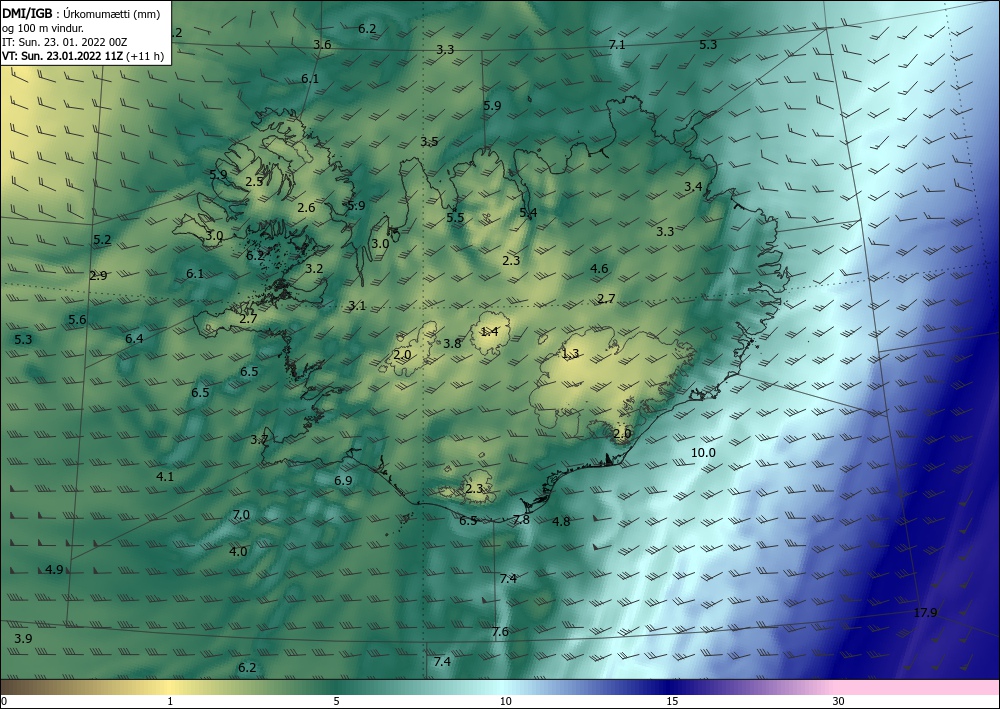The image size is (1000, 709).
Task: Click the 3.1 value inland
Action: click(357, 305)
